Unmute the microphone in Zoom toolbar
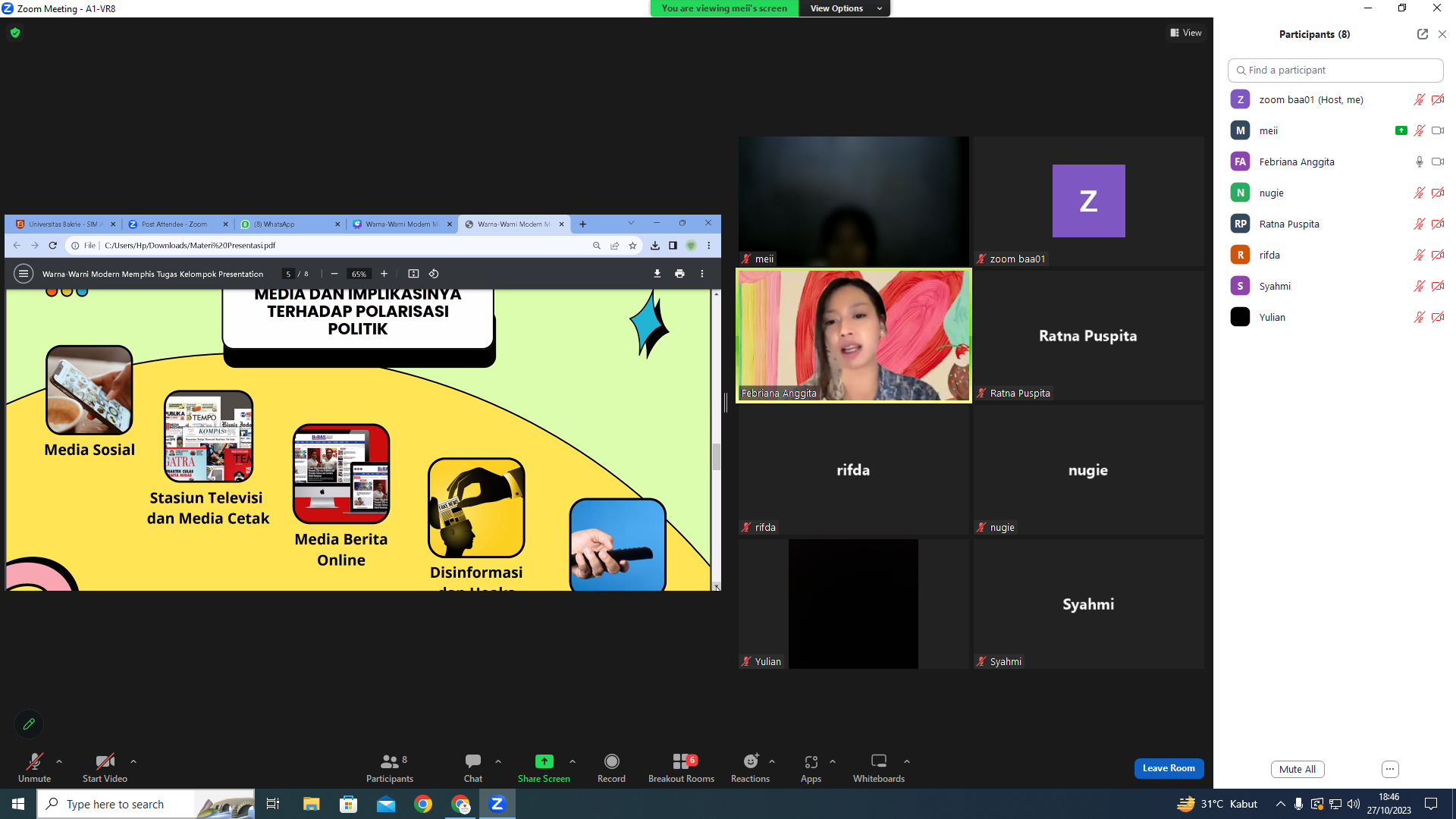Viewport: 1456px width, 819px height. pyautogui.click(x=34, y=767)
